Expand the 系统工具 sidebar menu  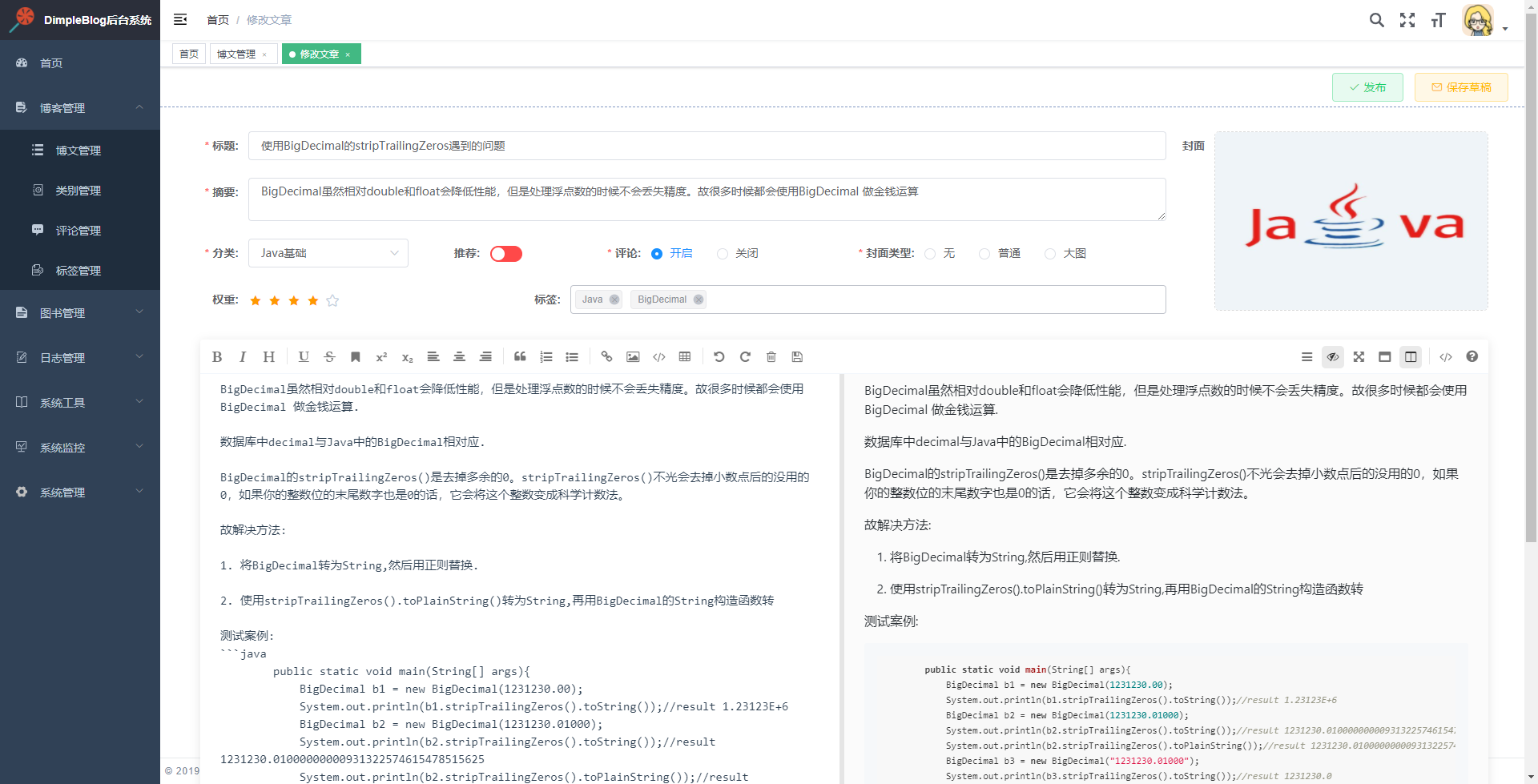pyautogui.click(x=80, y=402)
